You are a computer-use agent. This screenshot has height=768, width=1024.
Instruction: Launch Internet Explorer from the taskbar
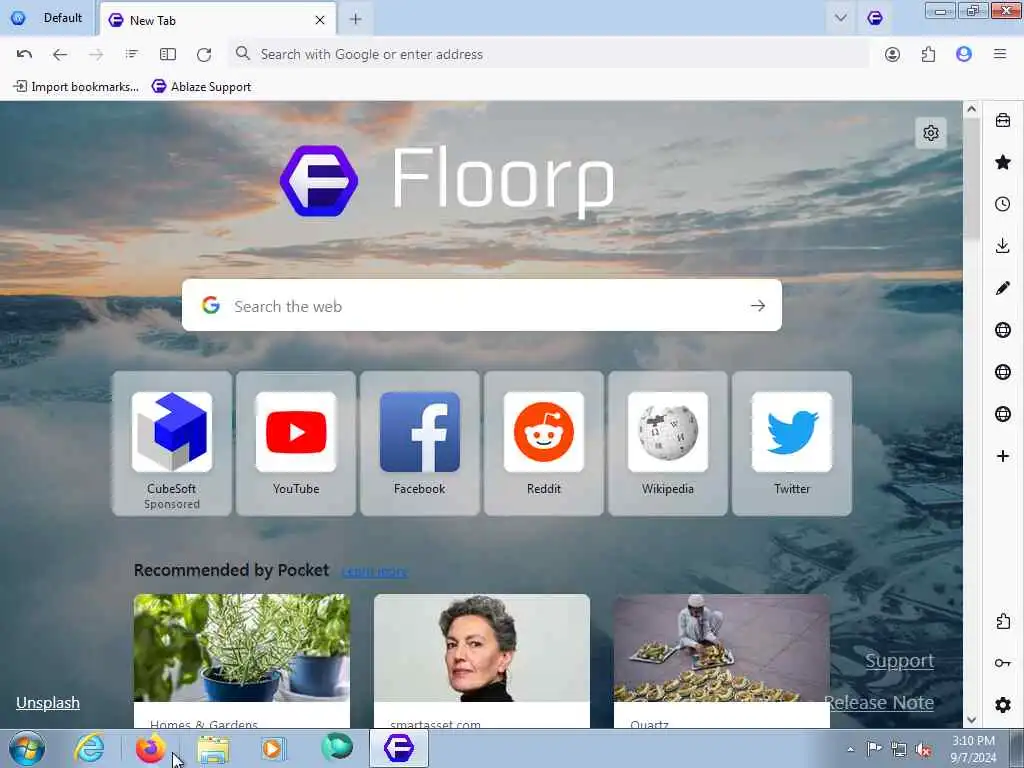tap(89, 748)
